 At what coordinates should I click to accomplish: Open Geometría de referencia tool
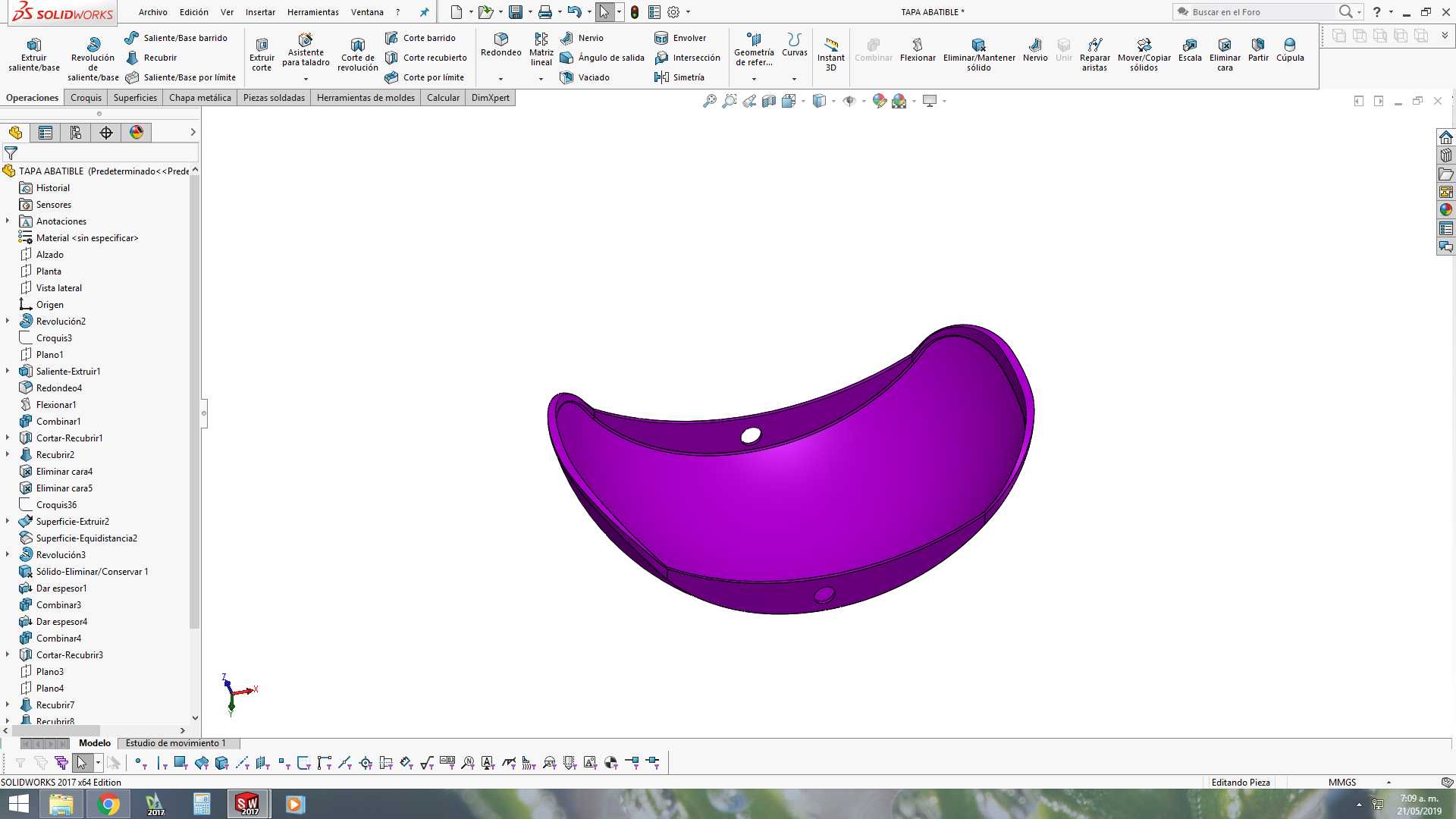754,49
